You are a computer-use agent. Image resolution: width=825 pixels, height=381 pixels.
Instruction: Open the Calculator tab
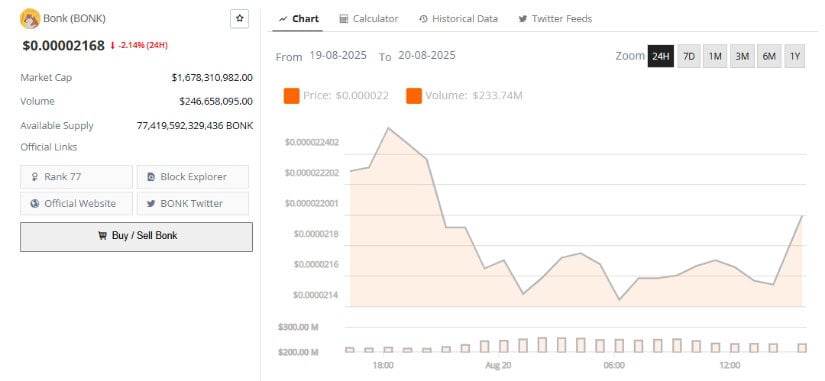pos(369,19)
